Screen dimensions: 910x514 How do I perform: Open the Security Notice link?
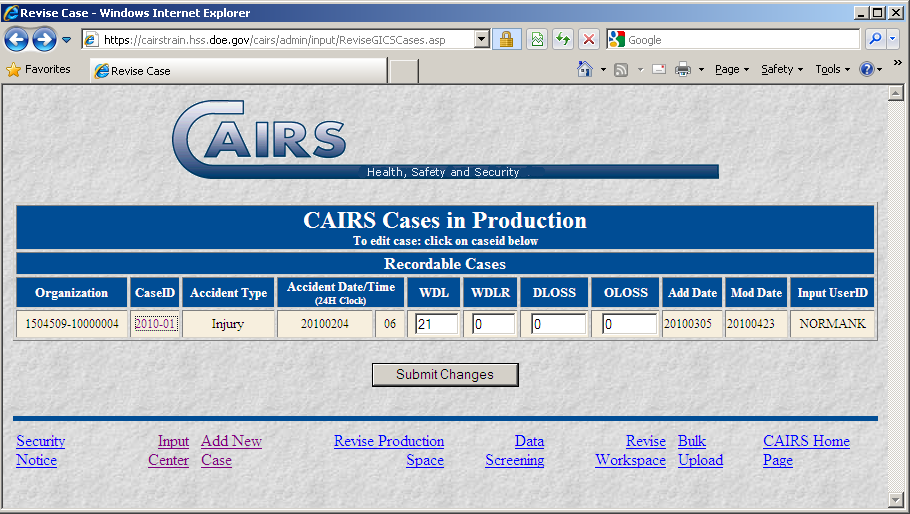(40, 451)
